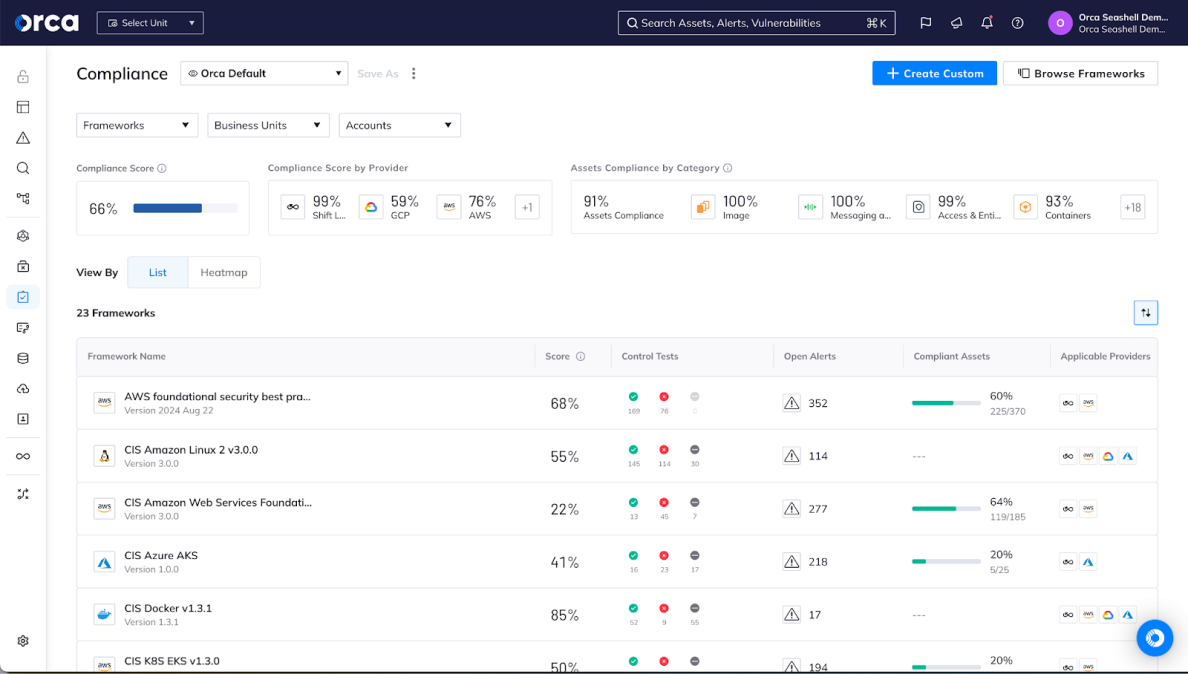
Task: Open the sidebar alerts triangle icon
Action: 23,138
